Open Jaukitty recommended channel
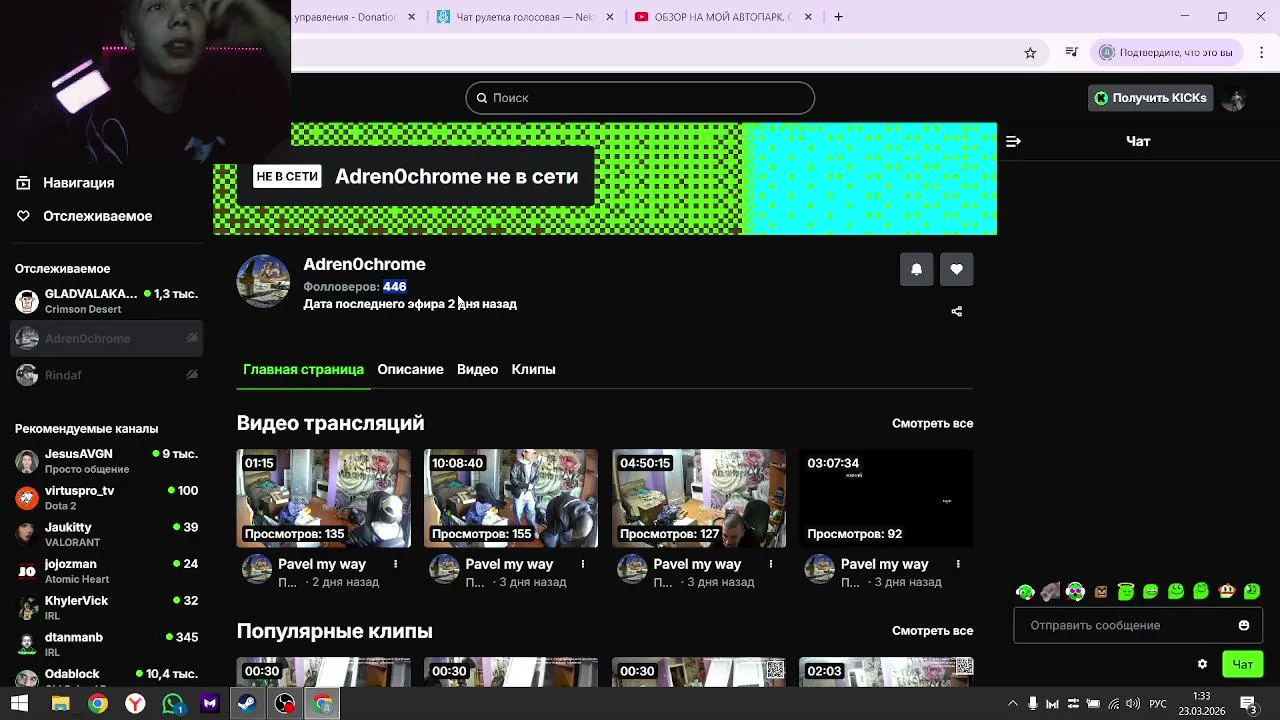 point(106,534)
